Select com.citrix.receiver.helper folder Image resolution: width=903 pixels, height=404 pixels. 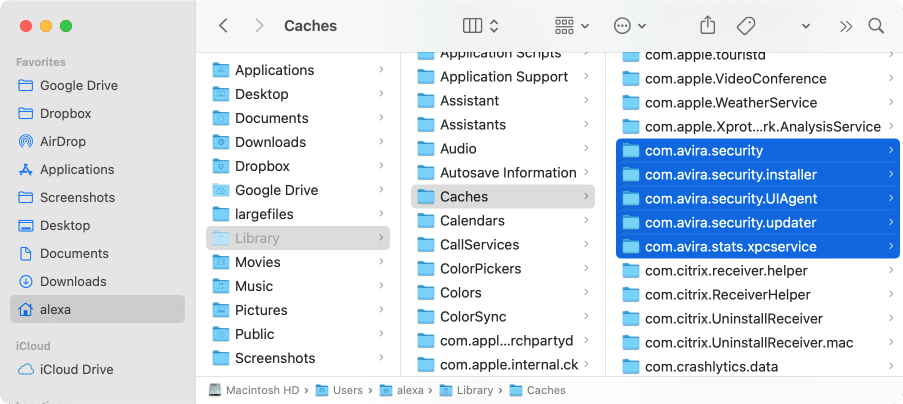point(758,270)
